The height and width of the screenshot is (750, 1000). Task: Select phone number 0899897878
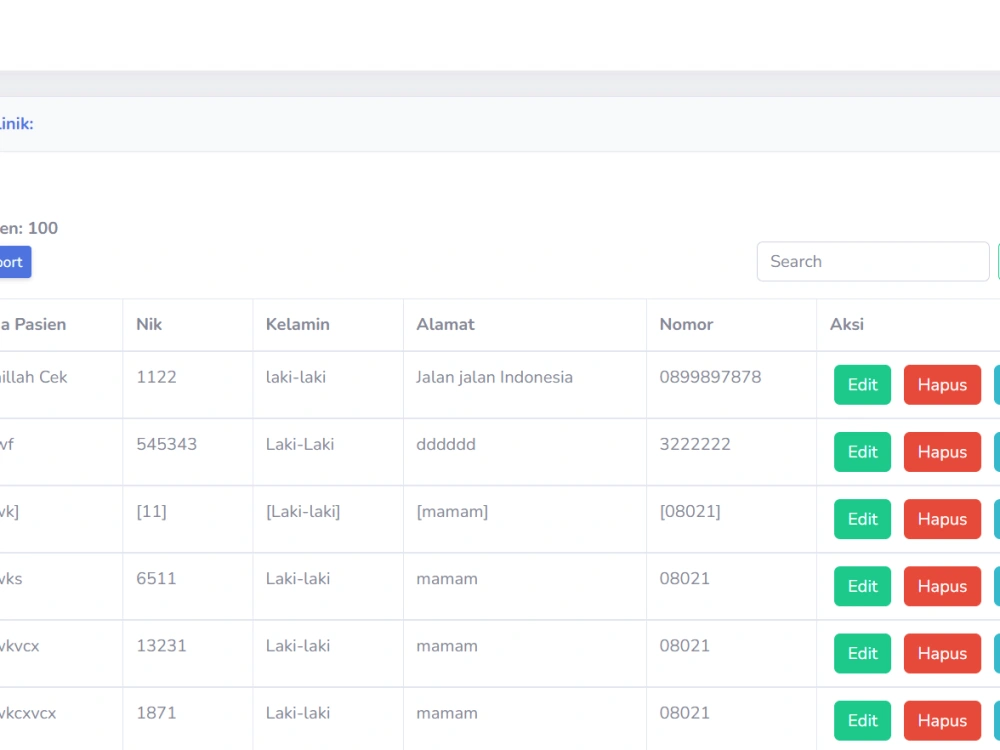click(x=710, y=377)
